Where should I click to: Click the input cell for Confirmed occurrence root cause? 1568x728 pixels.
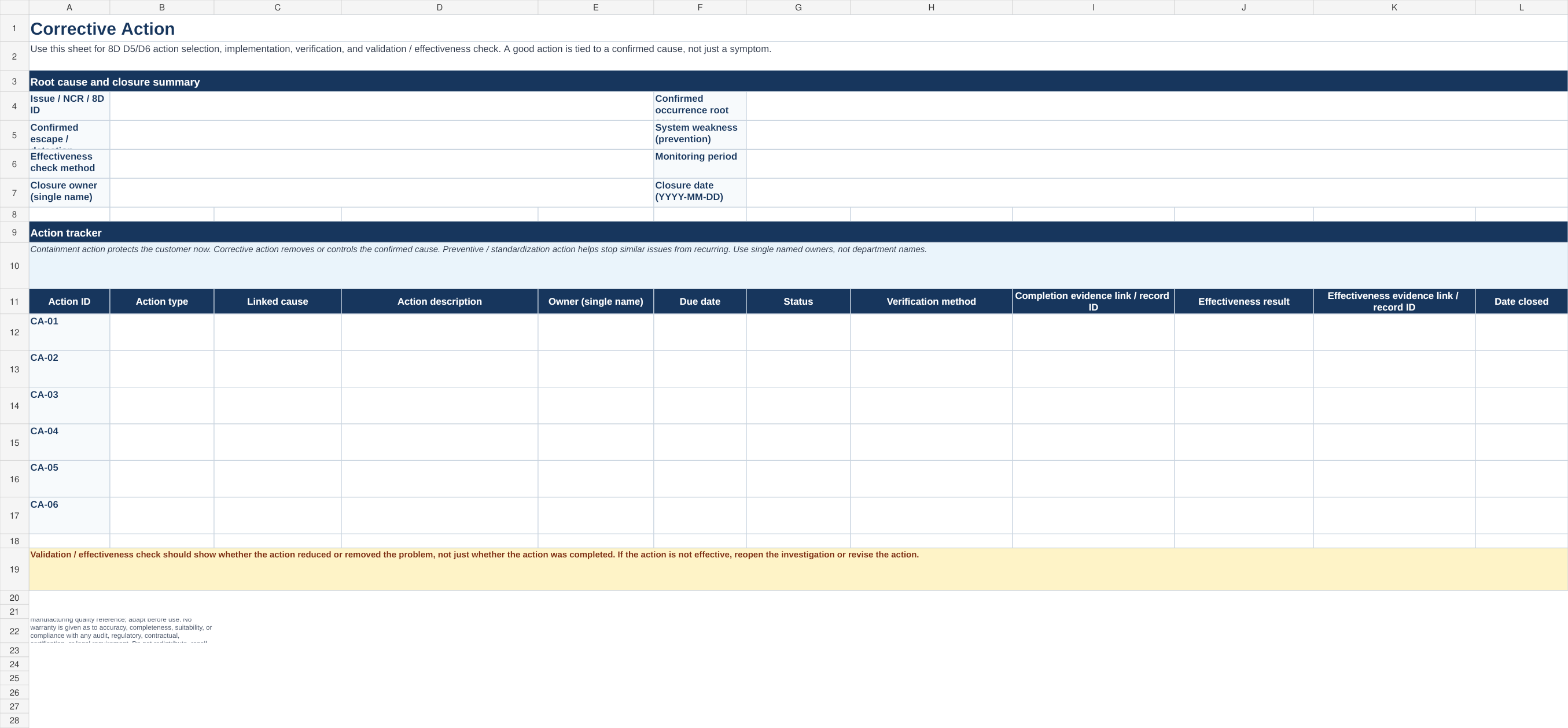pos(1157,106)
